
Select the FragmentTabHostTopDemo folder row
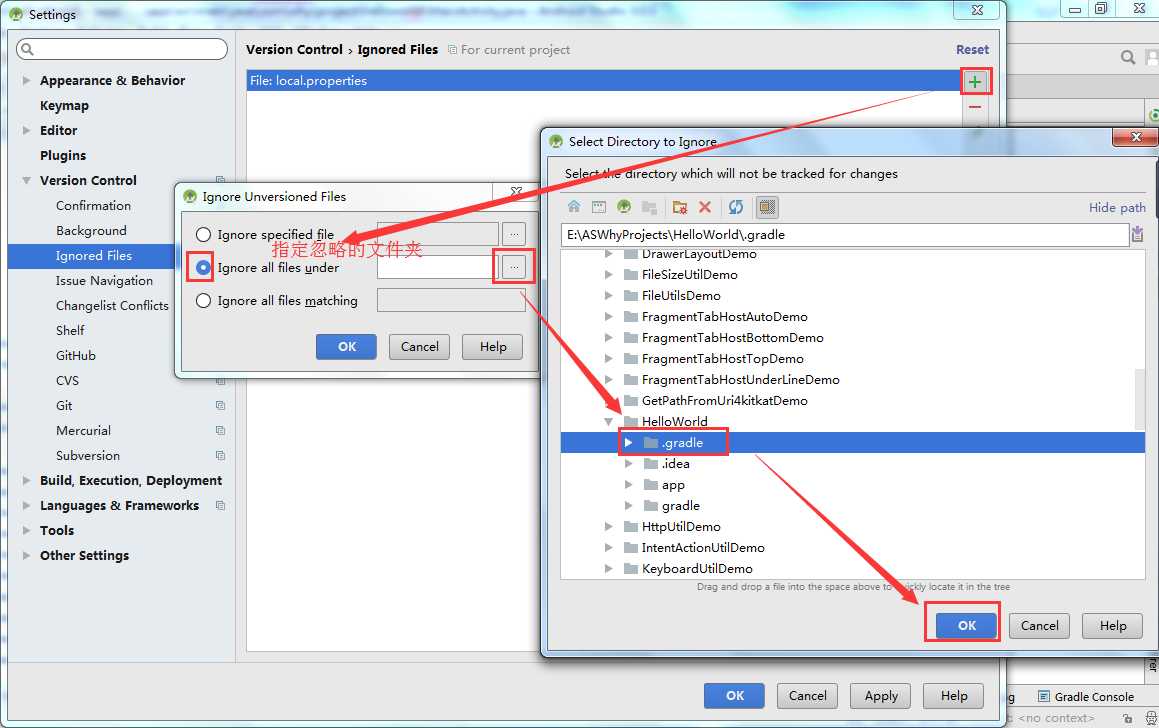(722, 358)
